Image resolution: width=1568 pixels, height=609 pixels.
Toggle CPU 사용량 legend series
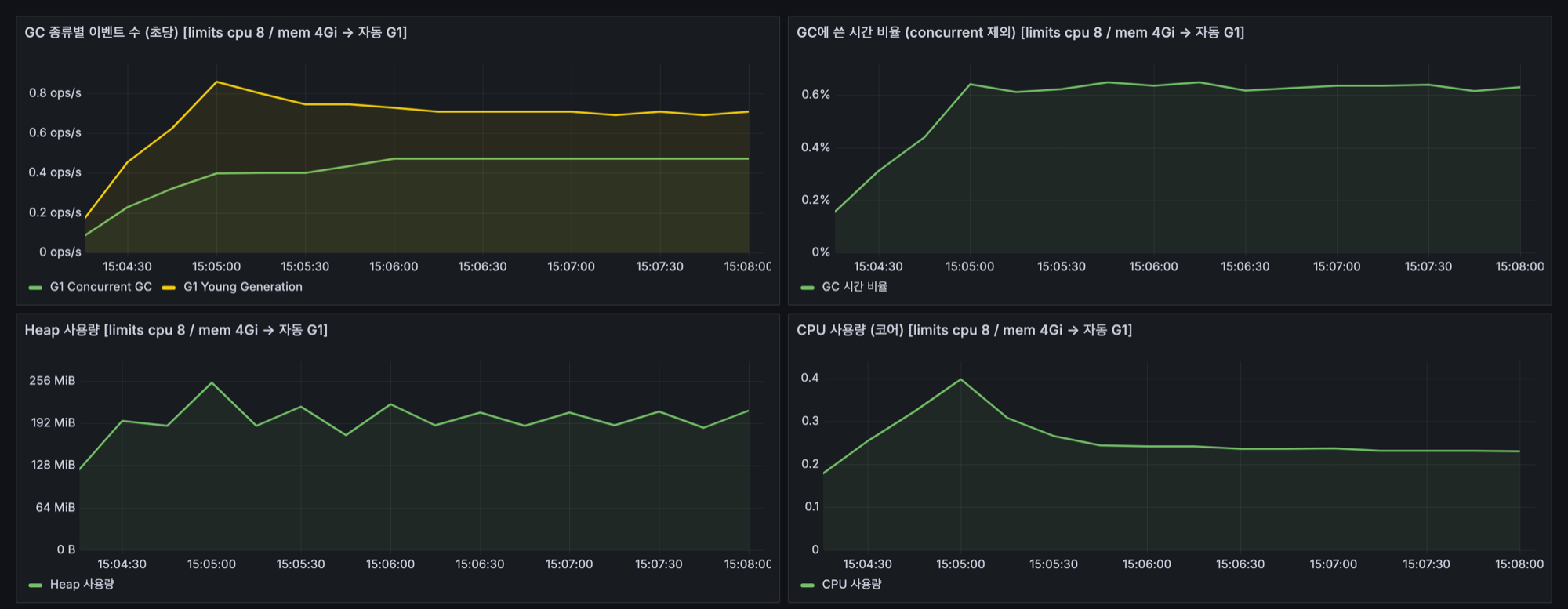point(851,584)
